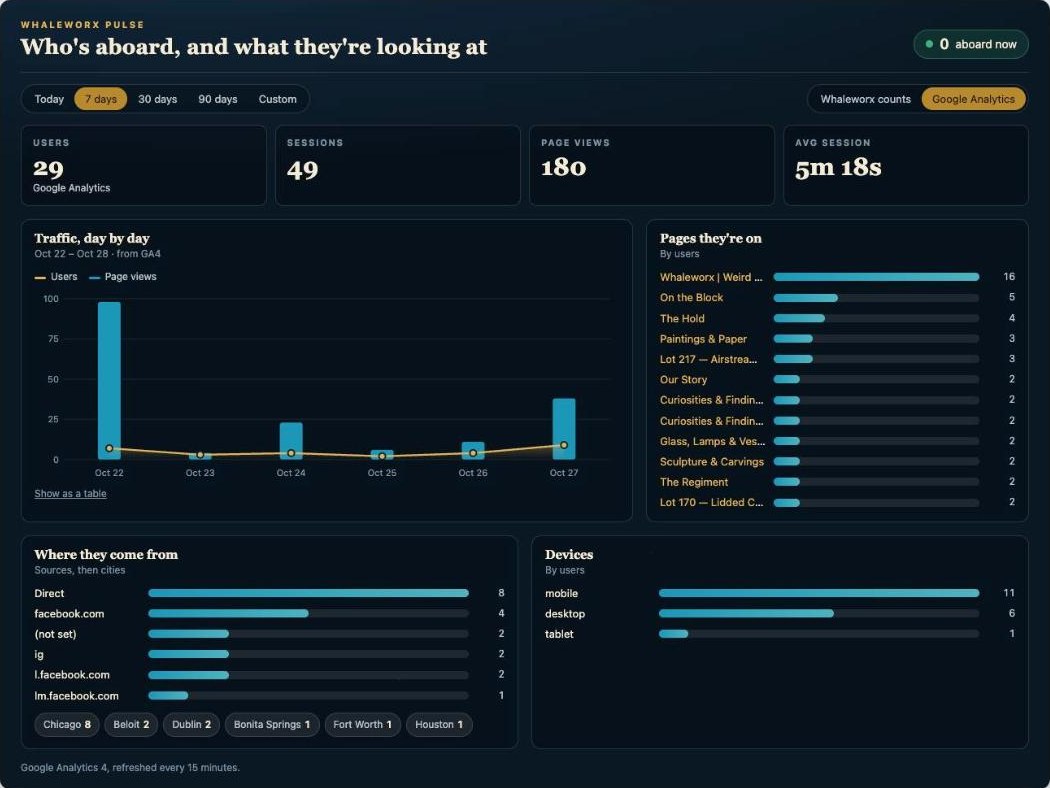Click the Pages they're on heading
This screenshot has width=1050, height=788.
[x=710, y=238]
